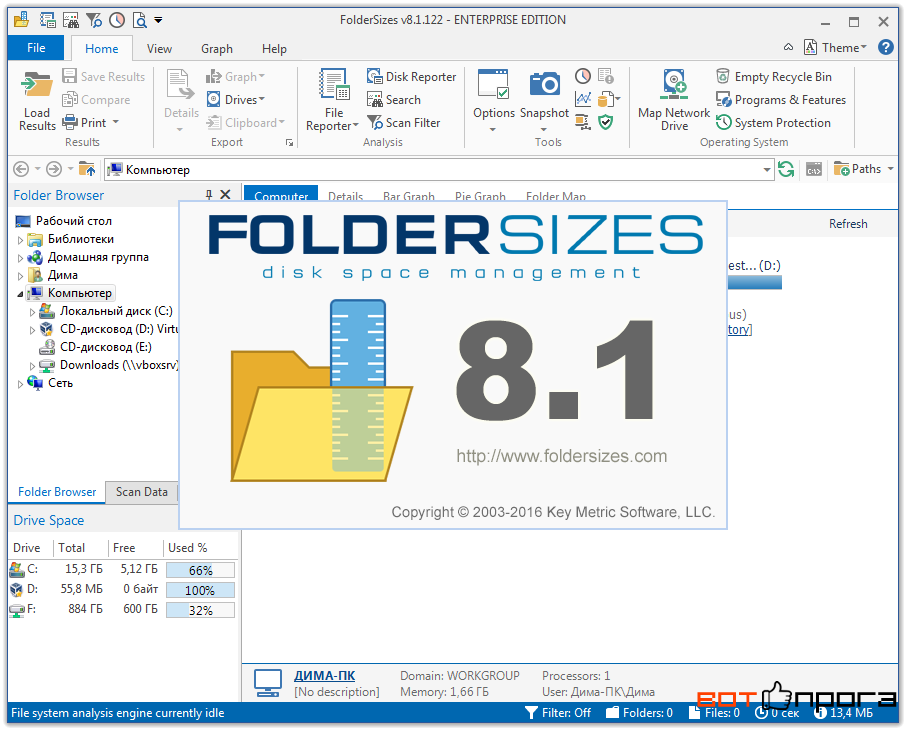Open System Protection
The width and height of the screenshot is (909, 732).
click(773, 122)
